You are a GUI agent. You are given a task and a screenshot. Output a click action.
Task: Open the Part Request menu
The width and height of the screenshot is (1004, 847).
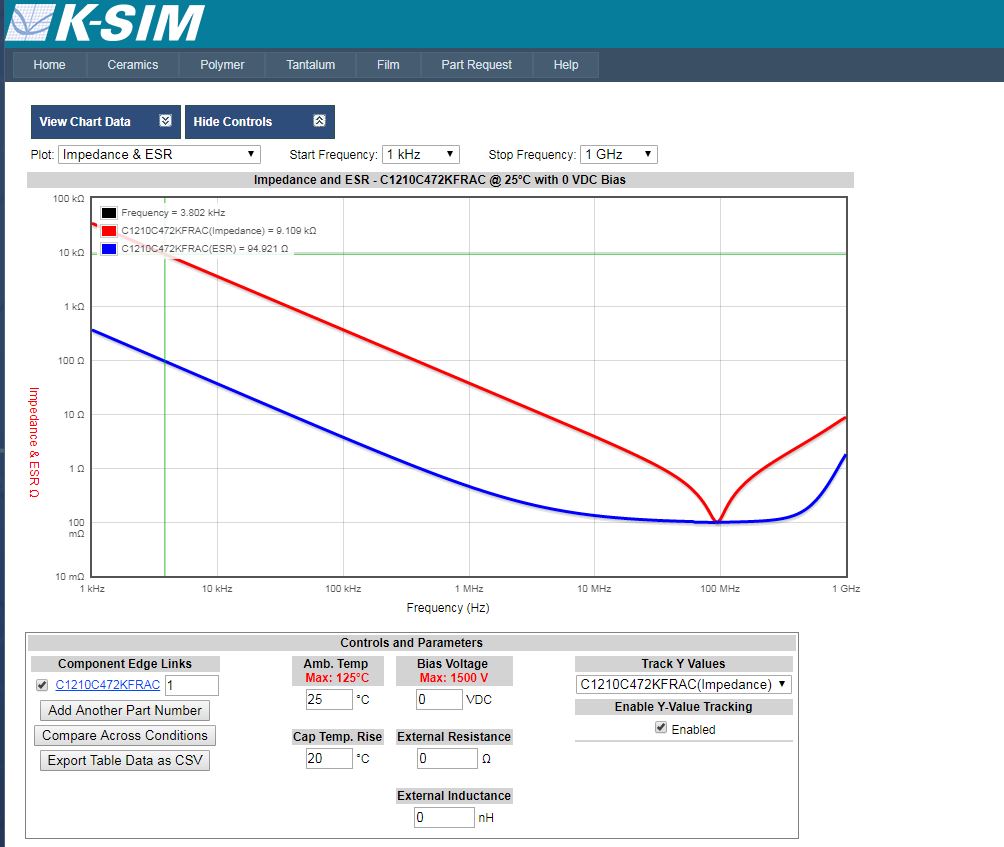(x=477, y=65)
